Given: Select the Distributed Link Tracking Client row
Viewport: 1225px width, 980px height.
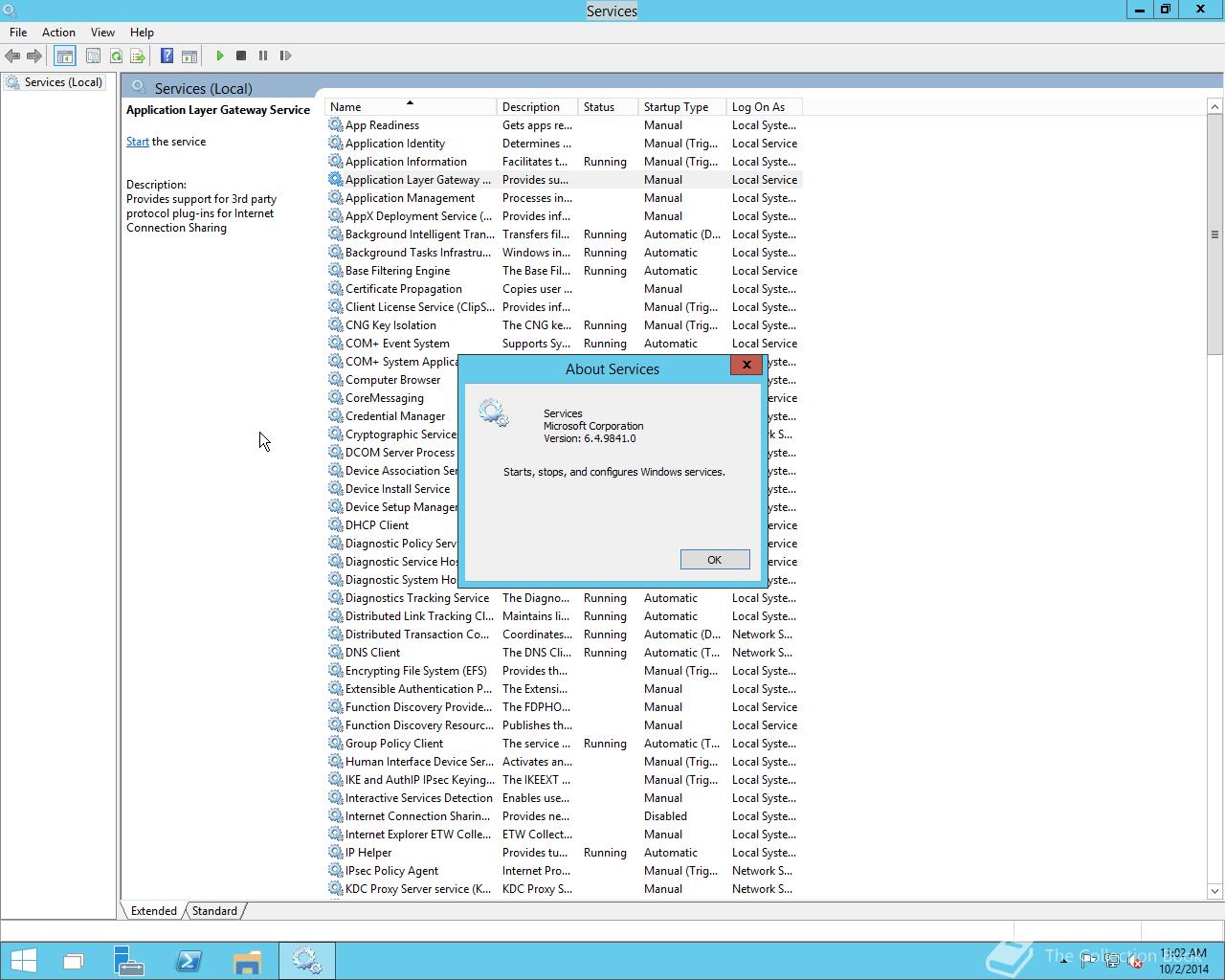Looking at the screenshot, I should [563, 616].
